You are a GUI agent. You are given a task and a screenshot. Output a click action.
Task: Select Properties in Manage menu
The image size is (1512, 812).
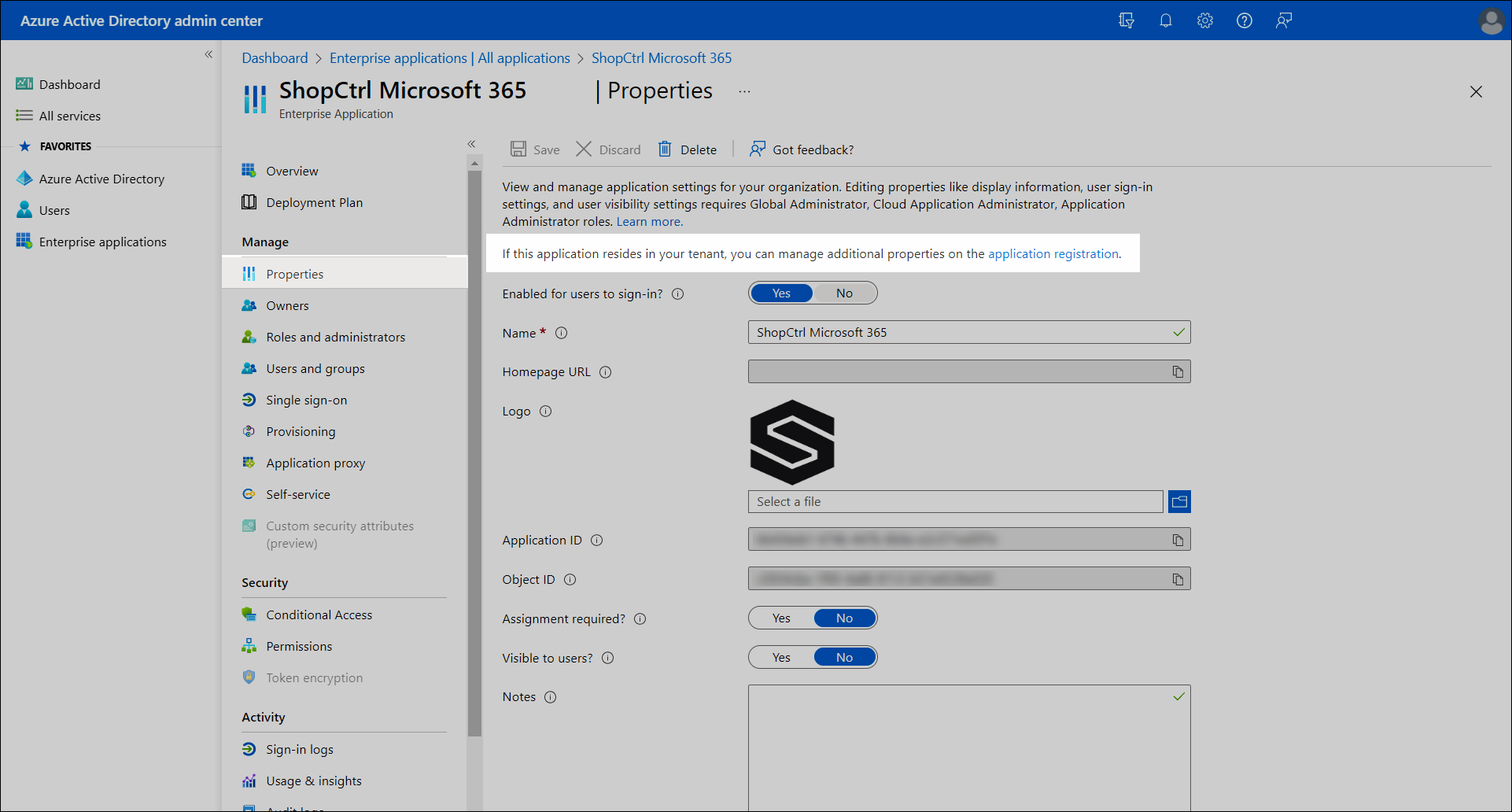[x=345, y=274]
